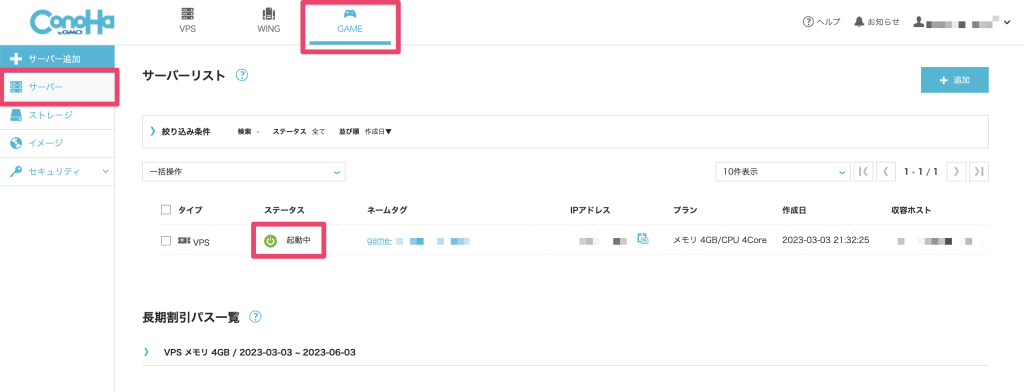Switch to the VPS tab

click(187, 21)
